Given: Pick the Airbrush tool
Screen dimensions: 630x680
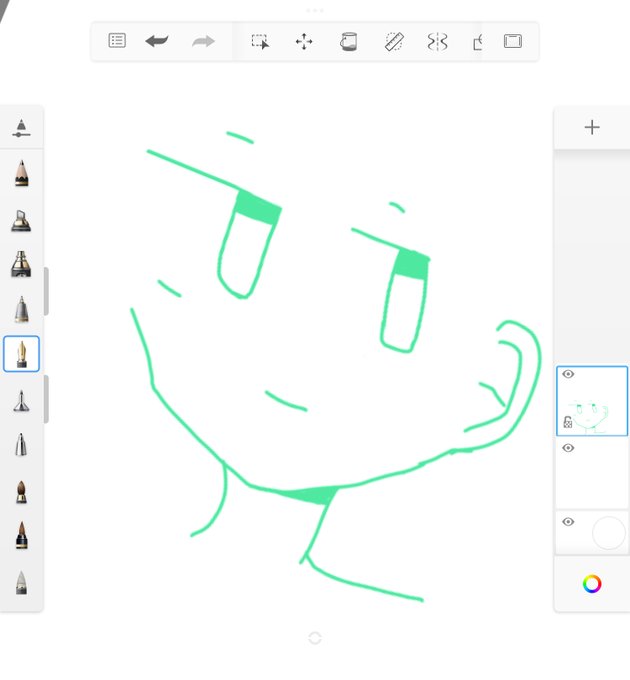Looking at the screenshot, I should [x=21, y=264].
